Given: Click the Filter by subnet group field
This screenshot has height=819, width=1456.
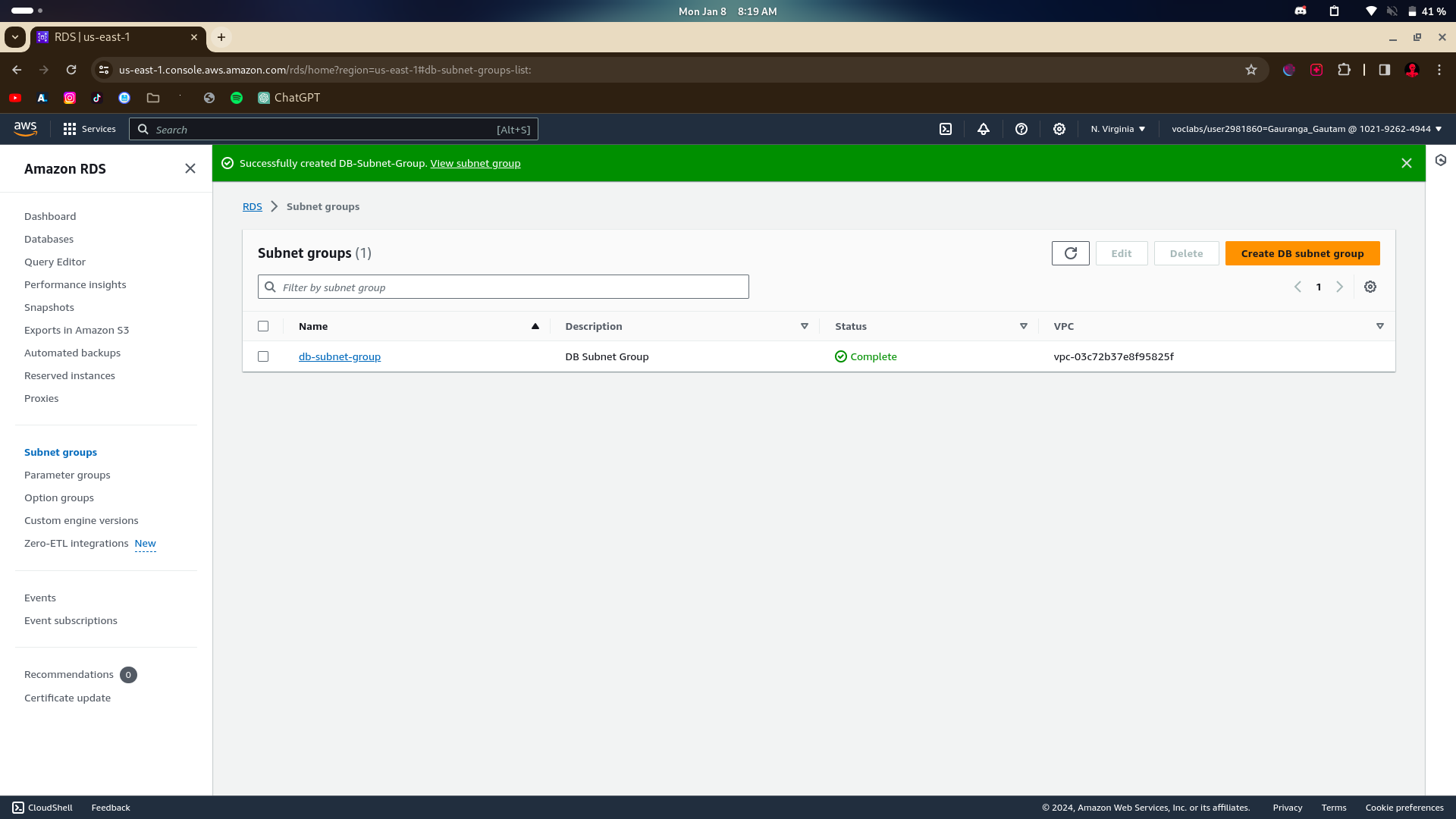Looking at the screenshot, I should point(504,287).
